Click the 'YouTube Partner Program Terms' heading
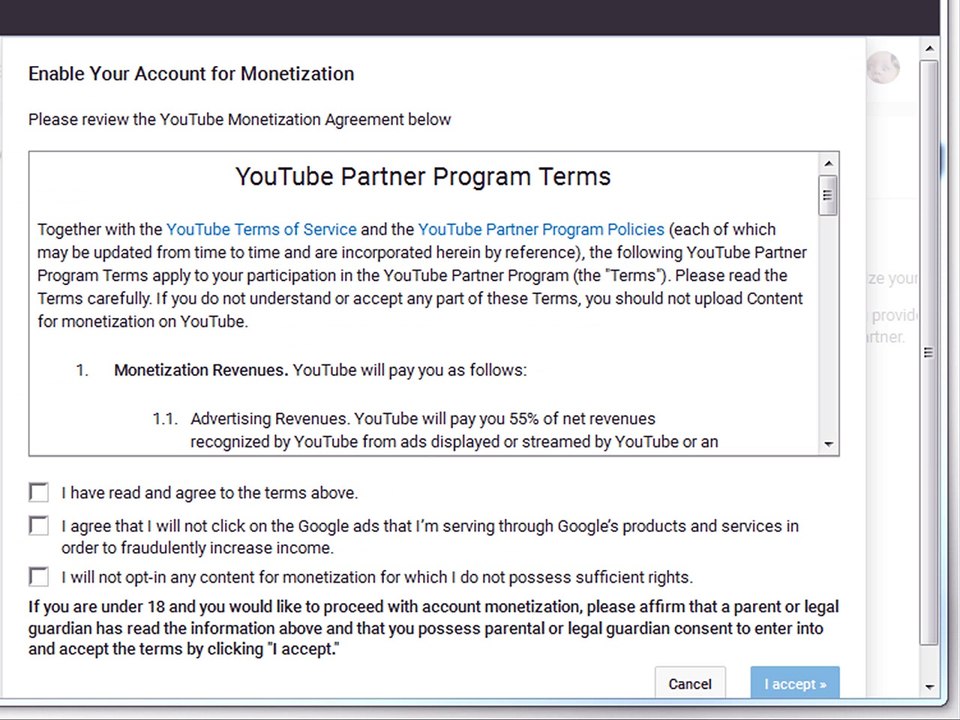960x720 pixels. (423, 176)
